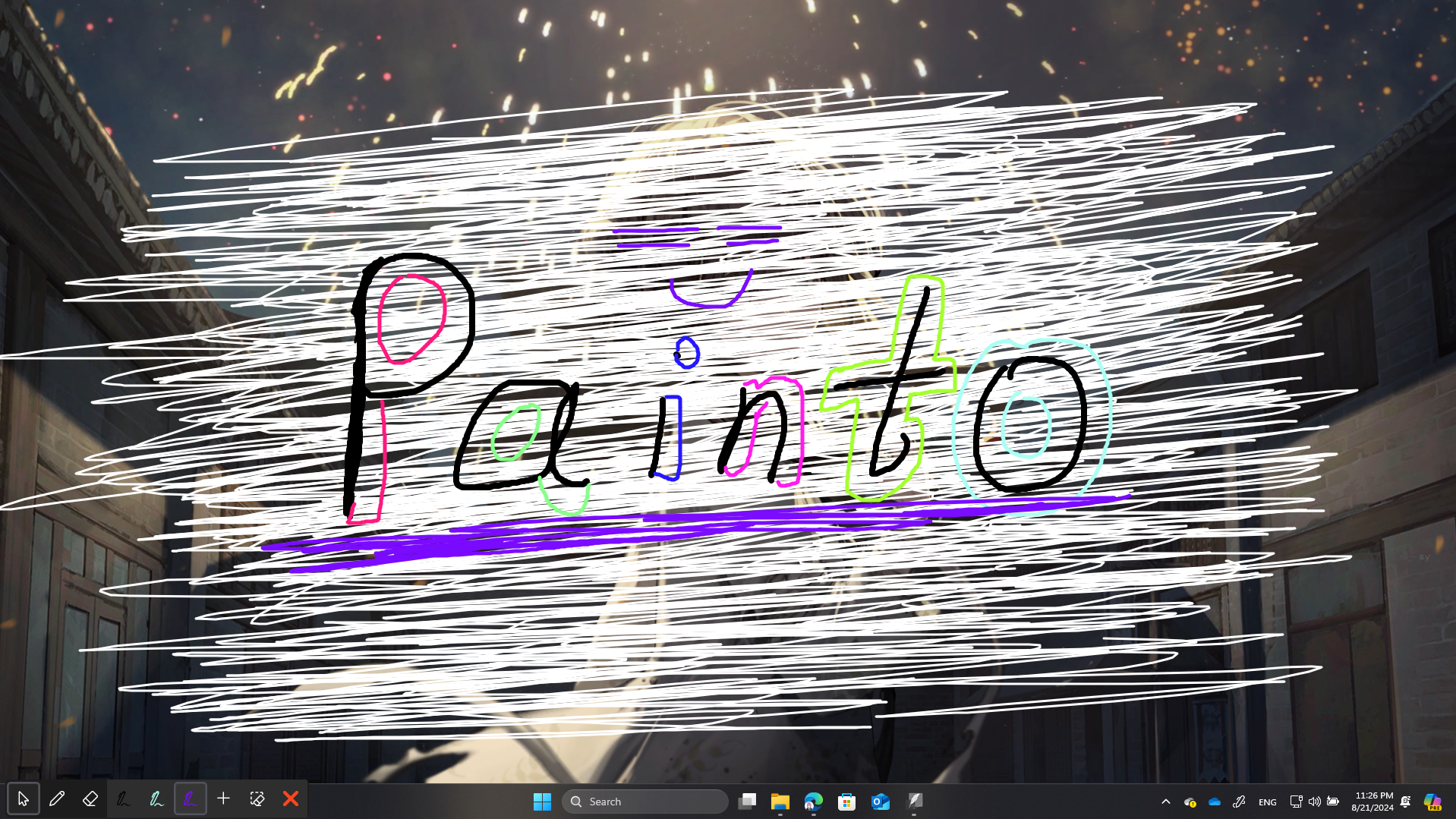Viewport: 1456px width, 819px height.
Task: Switch to the black pen
Action: (x=124, y=799)
